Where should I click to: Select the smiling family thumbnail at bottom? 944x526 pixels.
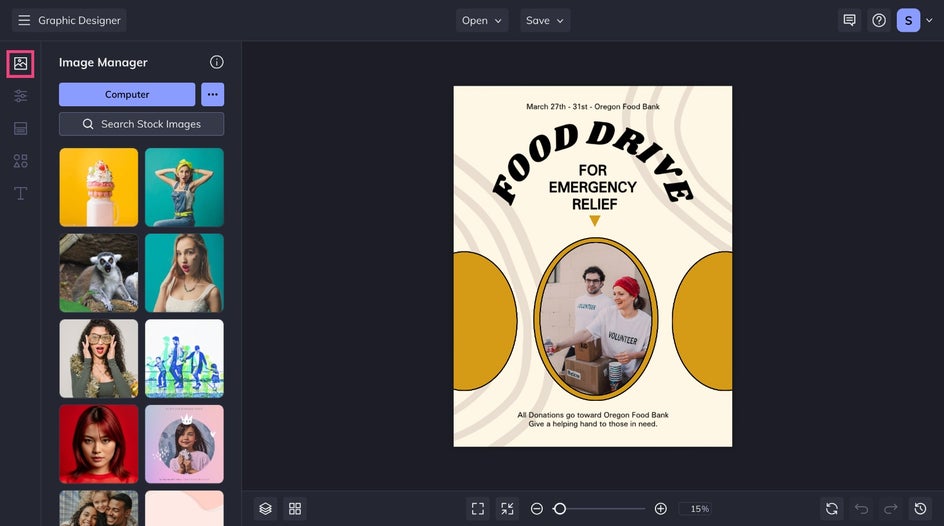pyautogui.click(x=99, y=508)
